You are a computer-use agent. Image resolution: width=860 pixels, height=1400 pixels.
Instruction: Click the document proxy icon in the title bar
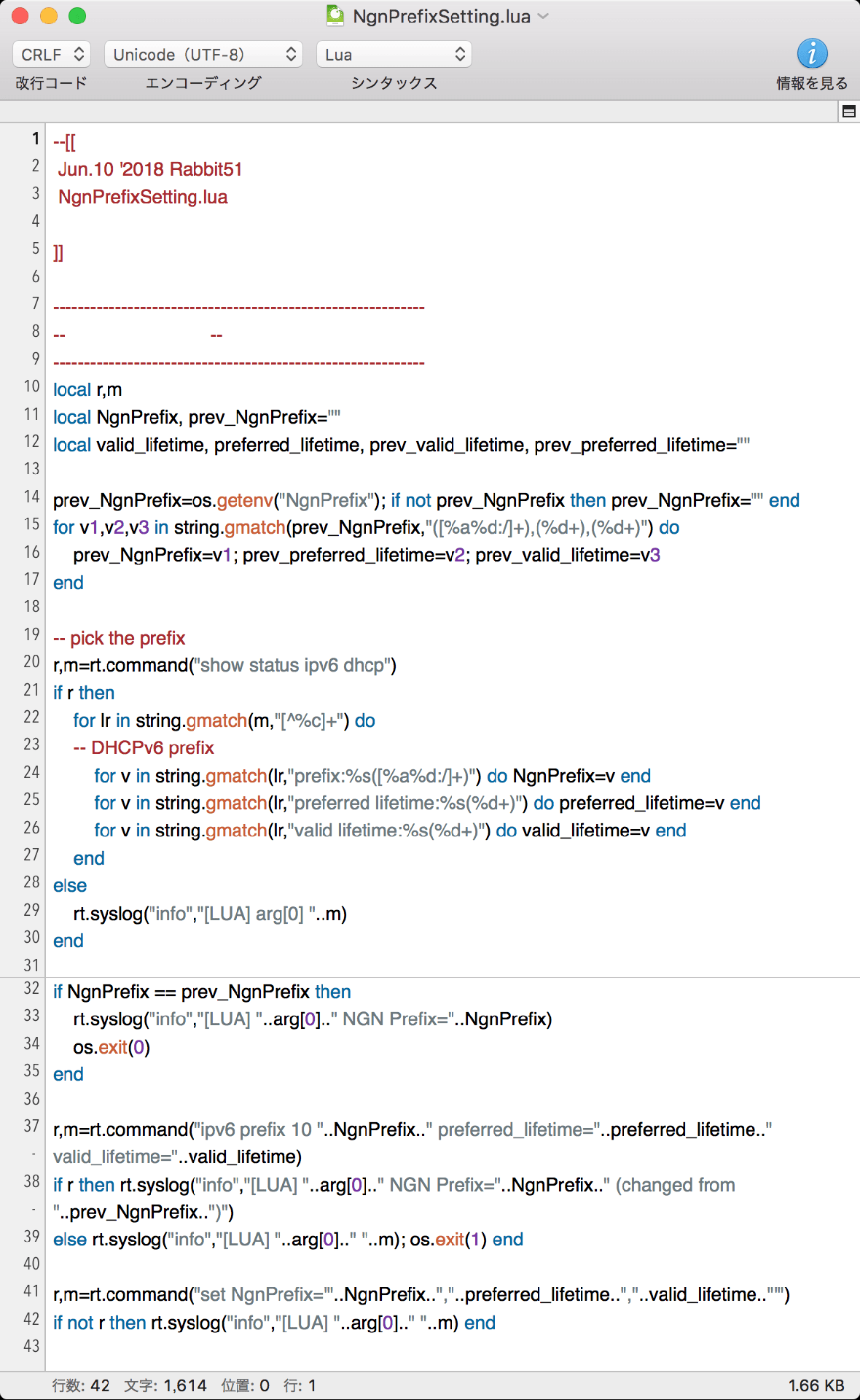tap(335, 16)
